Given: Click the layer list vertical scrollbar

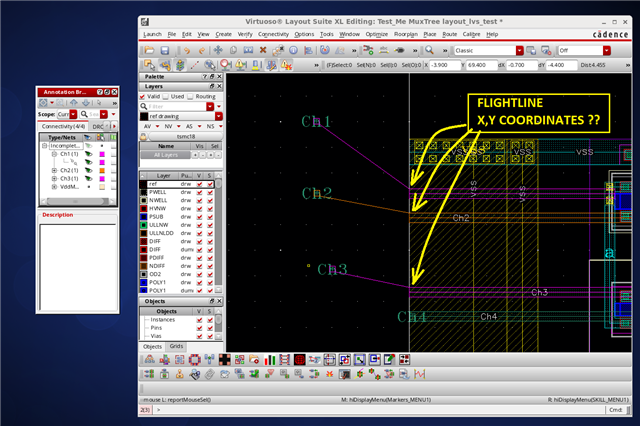Looking at the screenshot, I should click(x=218, y=233).
